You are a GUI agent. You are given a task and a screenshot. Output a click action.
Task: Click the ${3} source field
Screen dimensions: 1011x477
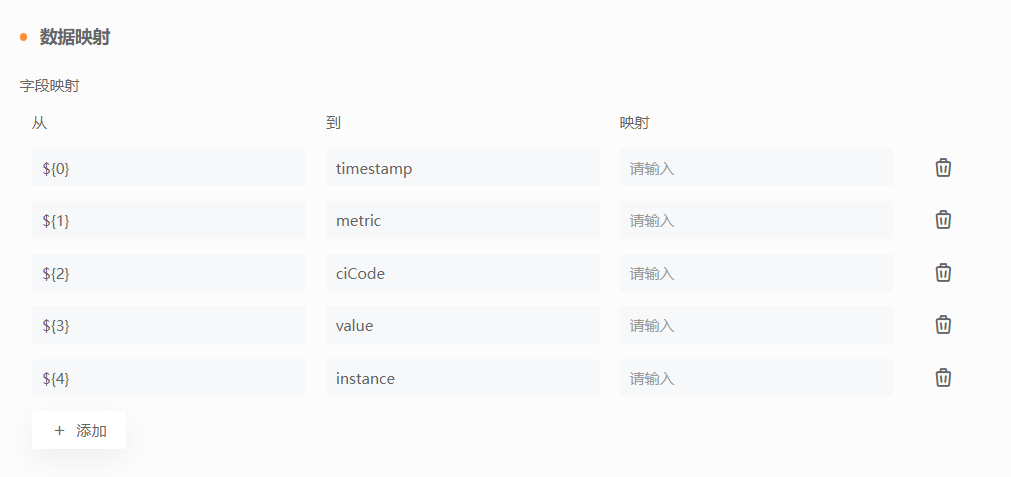pos(169,326)
